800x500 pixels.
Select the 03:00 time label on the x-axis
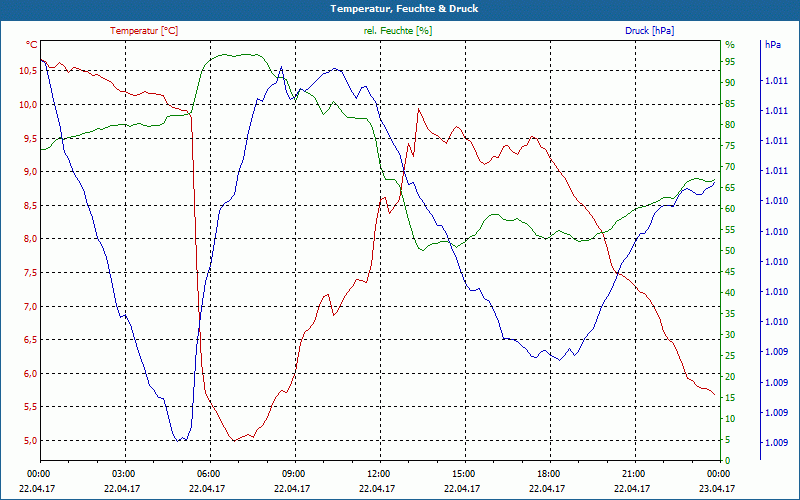[123, 474]
